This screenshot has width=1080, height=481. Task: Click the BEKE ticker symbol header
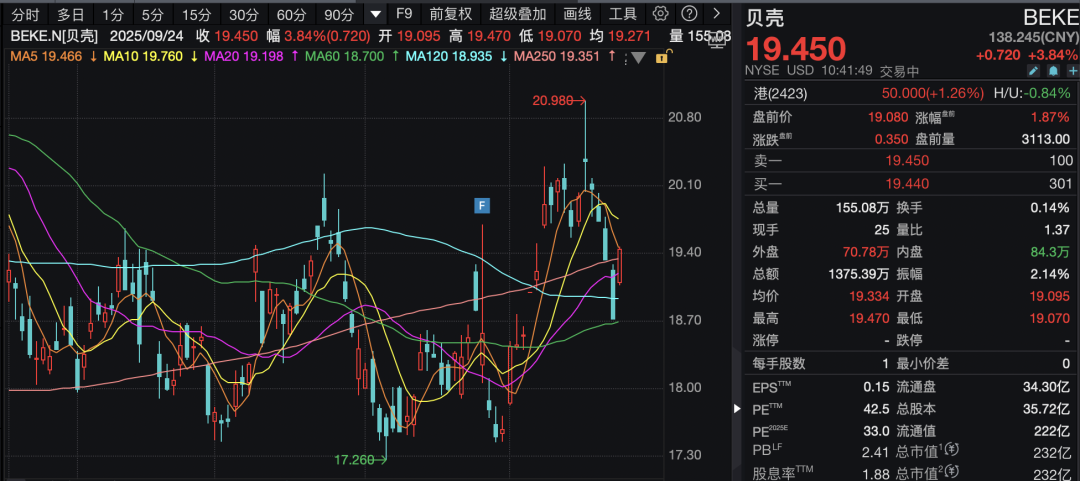[1050, 17]
